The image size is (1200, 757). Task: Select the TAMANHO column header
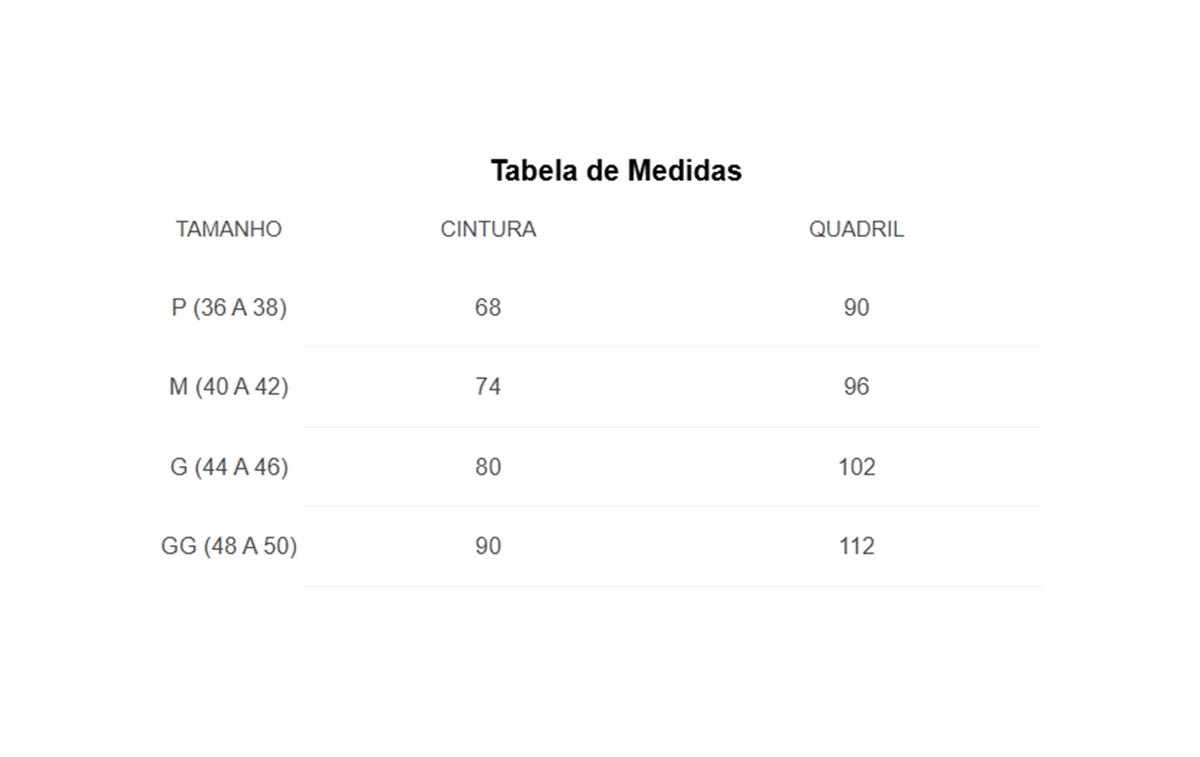coord(229,229)
